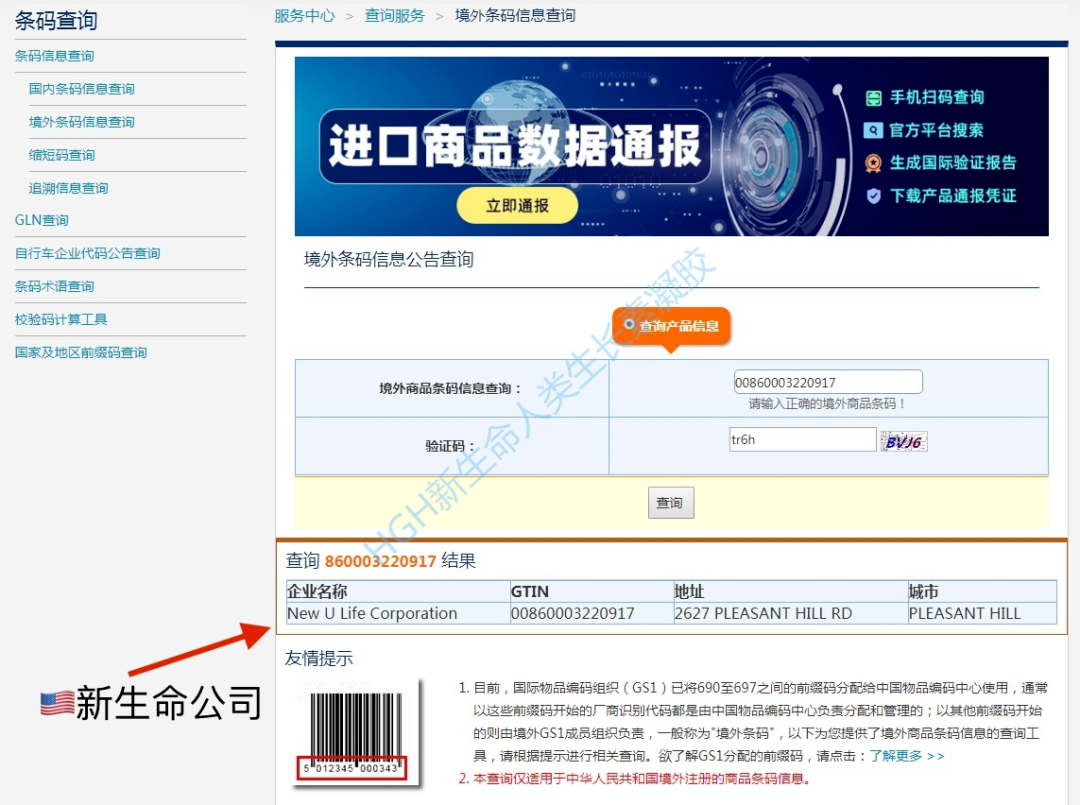This screenshot has width=1080, height=805.
Task: Click the 境外商品条码 input field
Action: (x=828, y=382)
